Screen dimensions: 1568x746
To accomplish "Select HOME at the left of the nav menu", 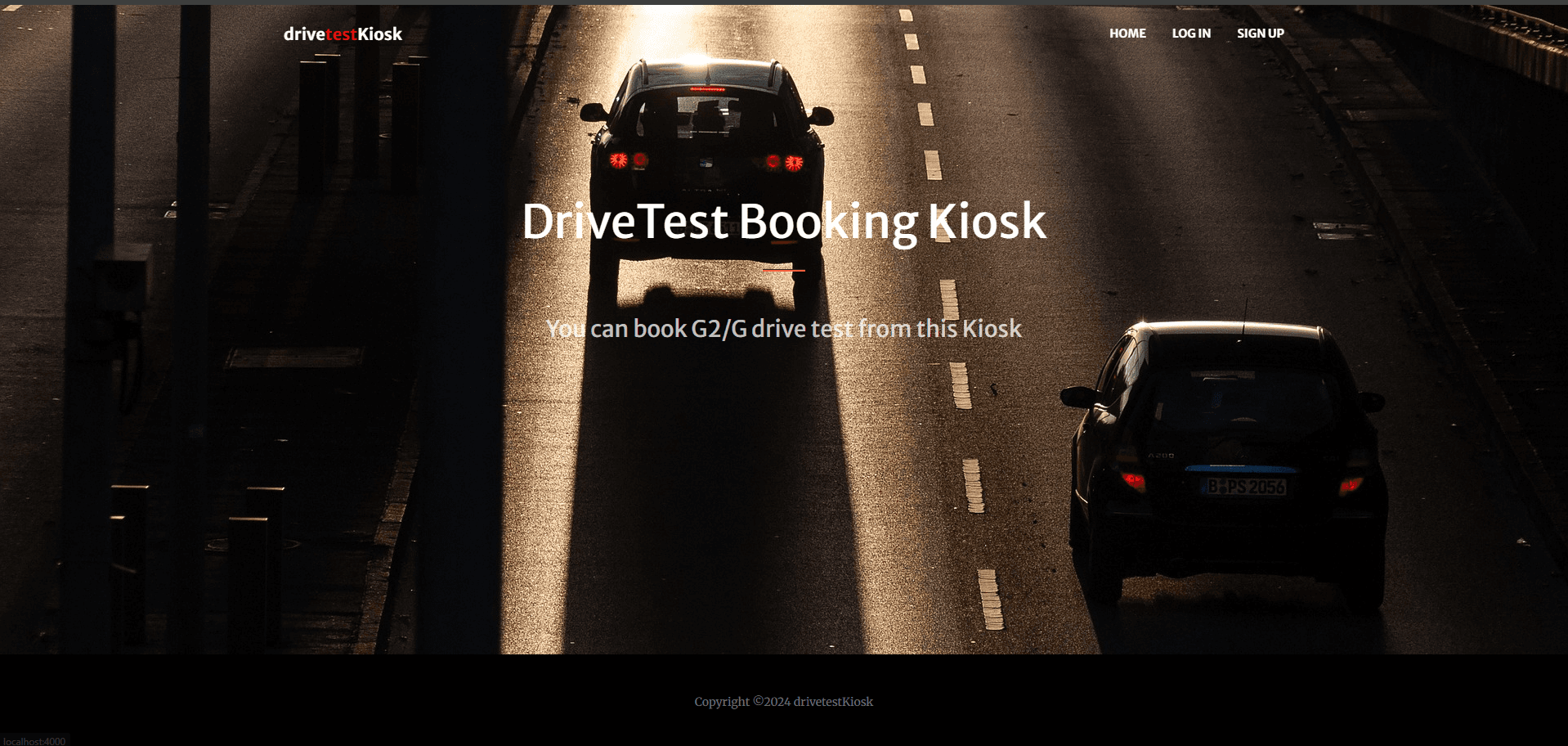I will click(1127, 34).
